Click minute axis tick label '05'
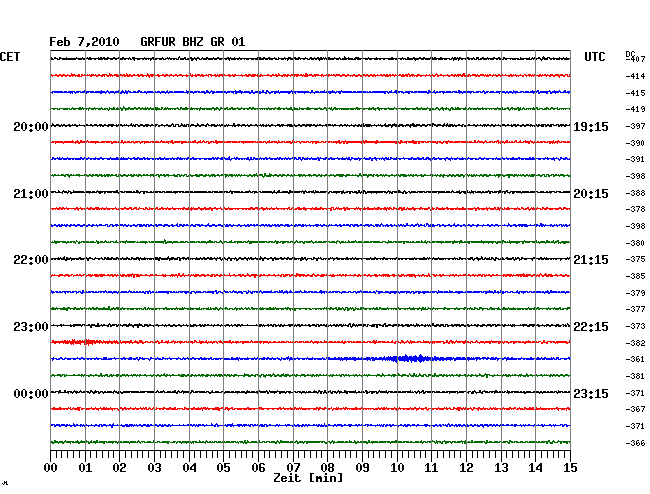This screenshot has width=650, height=494. click(x=223, y=468)
